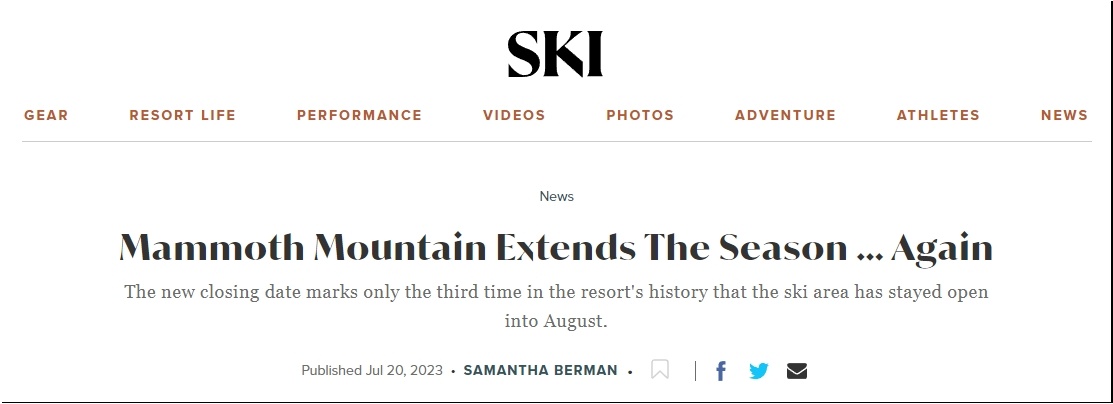Share the article via email envelope icon

point(796,371)
